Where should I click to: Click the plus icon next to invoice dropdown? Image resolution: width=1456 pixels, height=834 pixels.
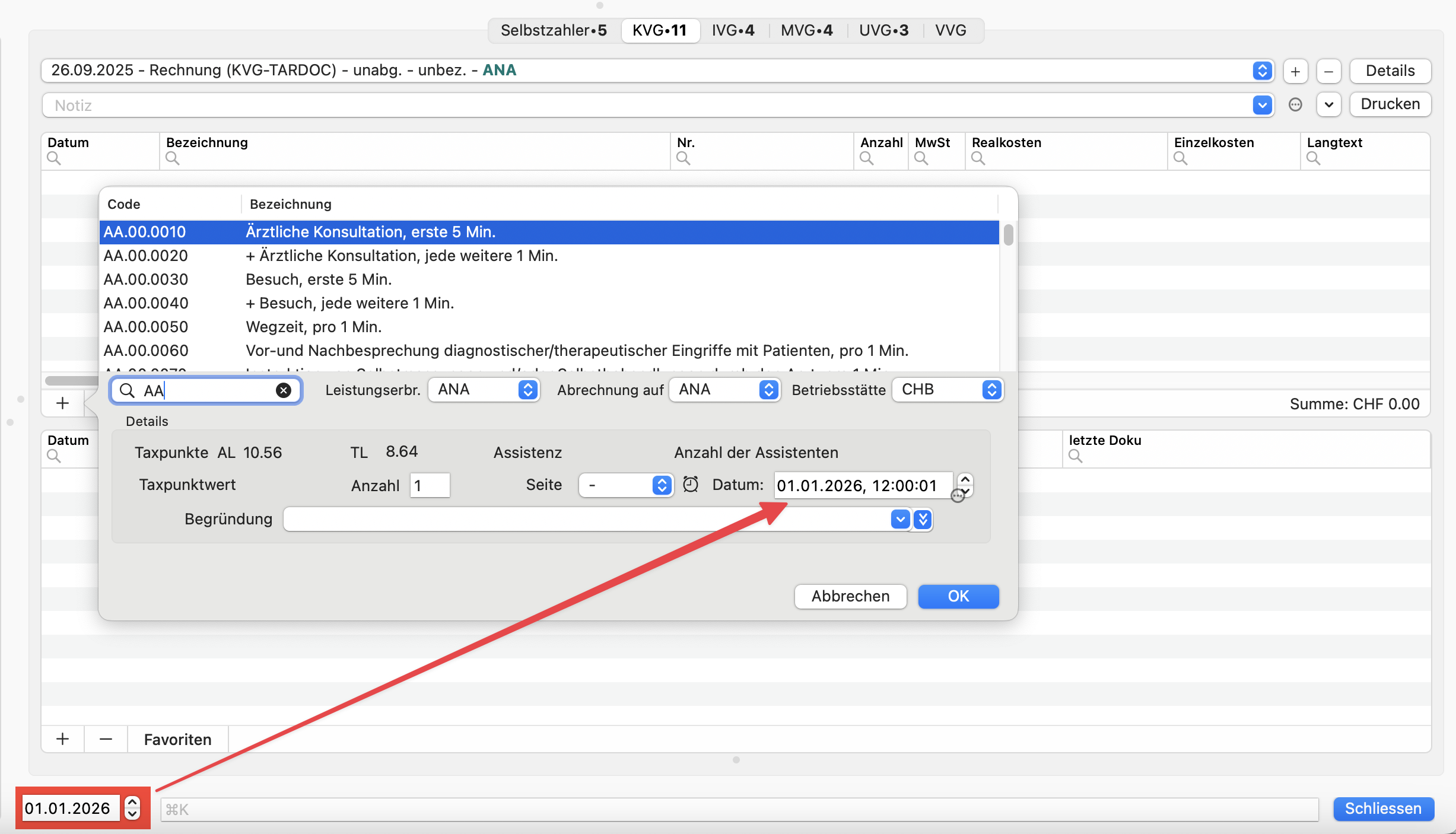point(1295,71)
